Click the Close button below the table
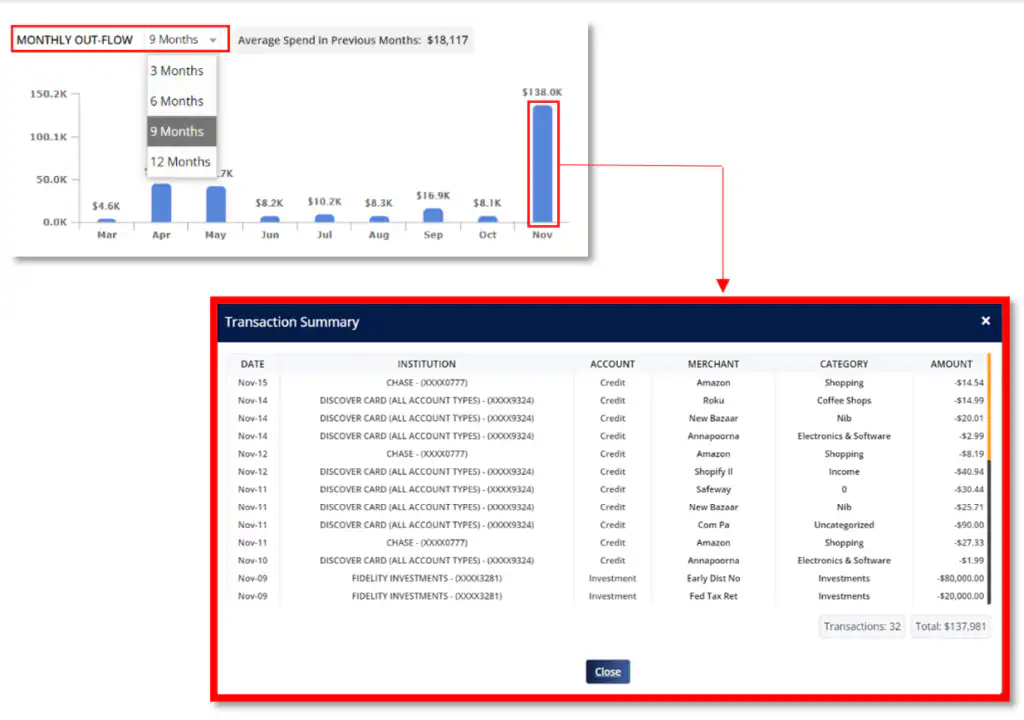Viewport: 1024px width, 720px height. tap(608, 672)
